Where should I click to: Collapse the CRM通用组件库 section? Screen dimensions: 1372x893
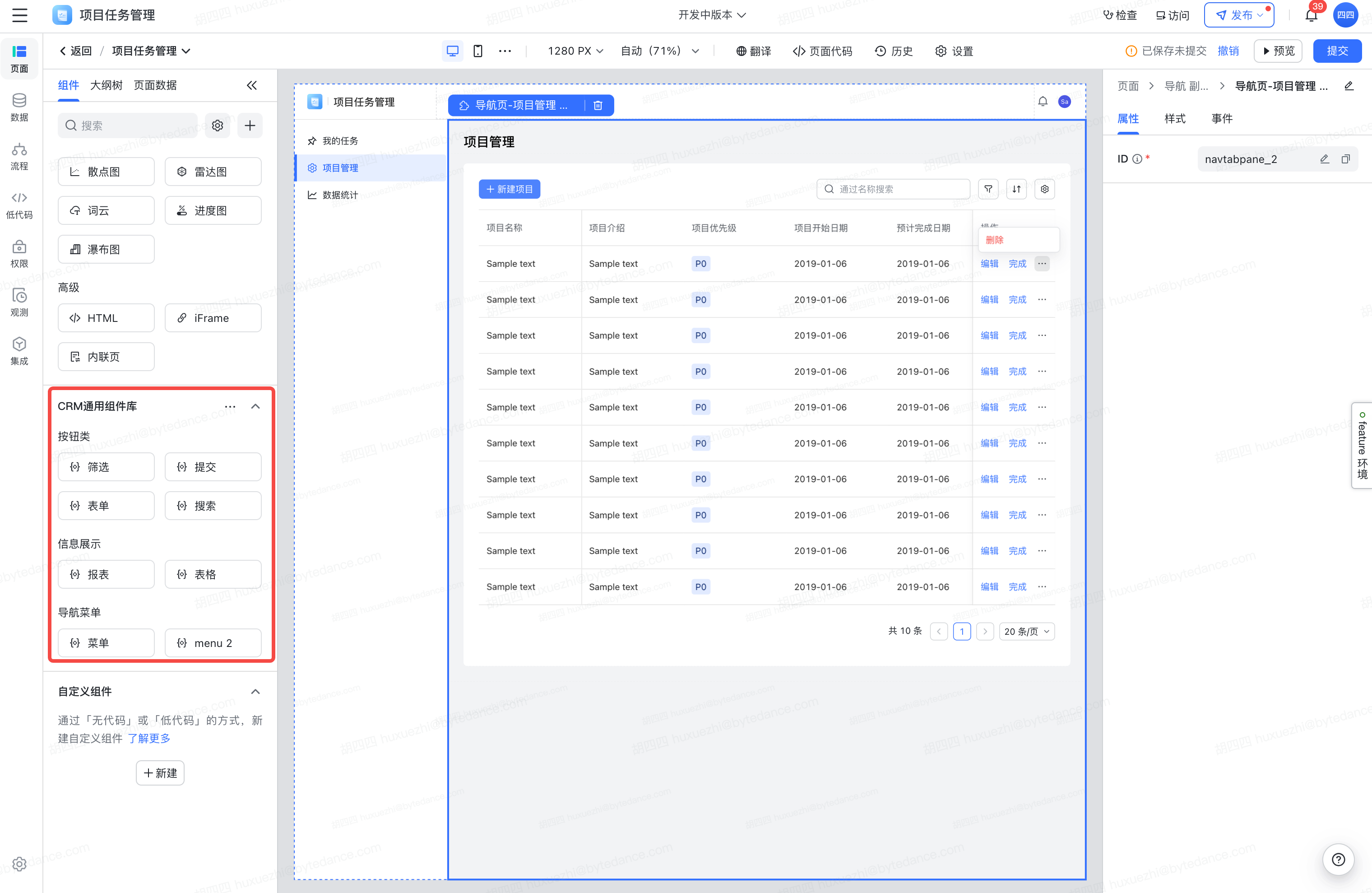pyautogui.click(x=255, y=406)
